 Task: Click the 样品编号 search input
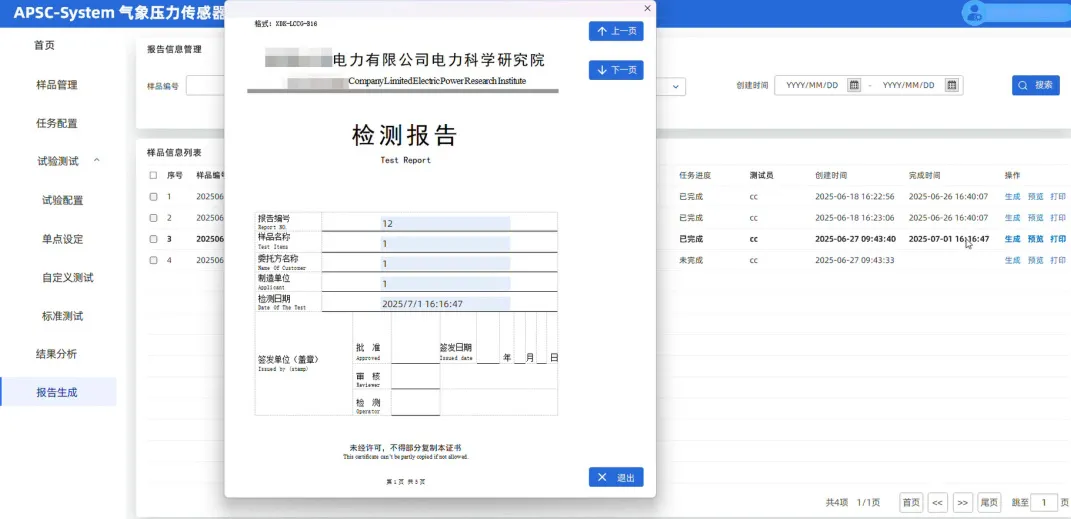pyautogui.click(x=206, y=87)
